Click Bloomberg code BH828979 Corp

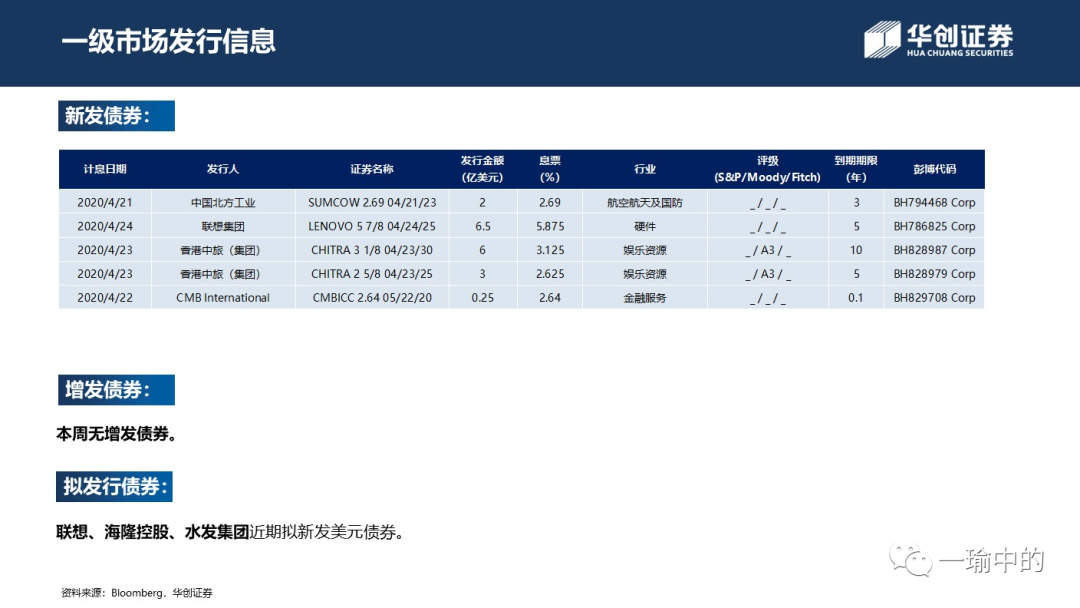(935, 273)
